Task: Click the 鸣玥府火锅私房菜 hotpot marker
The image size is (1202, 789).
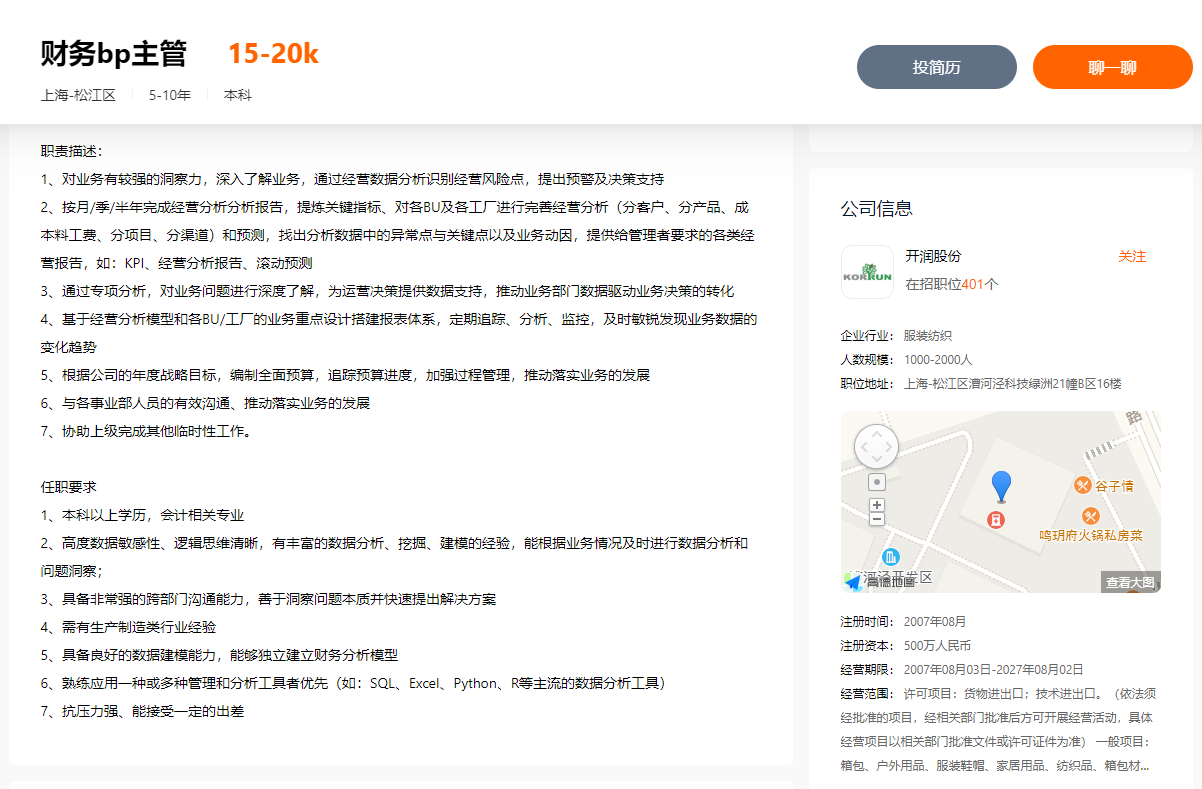Action: (x=1091, y=515)
